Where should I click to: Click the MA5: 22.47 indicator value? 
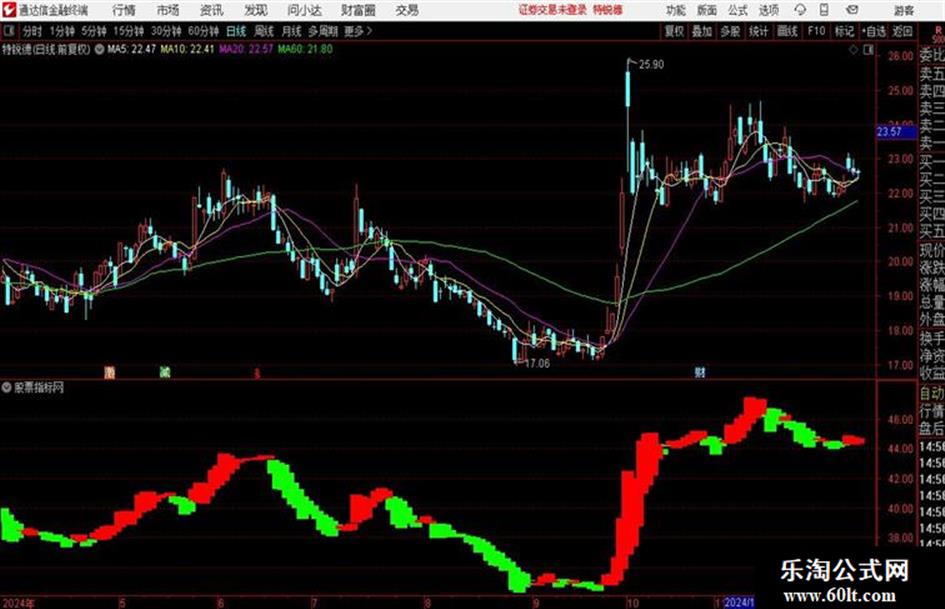[x=131, y=49]
